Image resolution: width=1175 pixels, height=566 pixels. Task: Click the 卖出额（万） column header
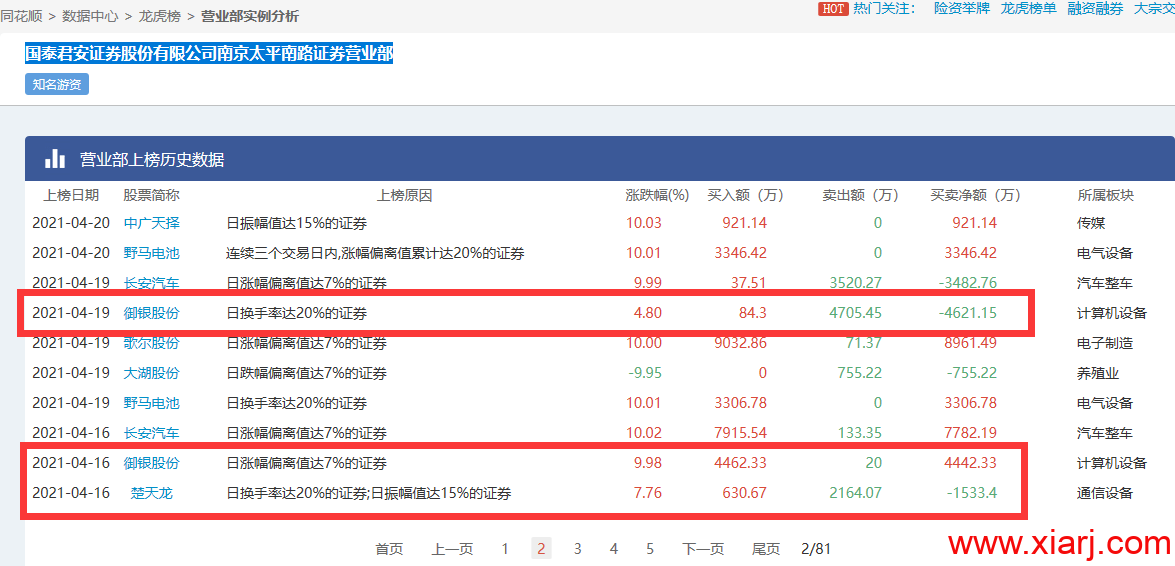[x=860, y=196]
